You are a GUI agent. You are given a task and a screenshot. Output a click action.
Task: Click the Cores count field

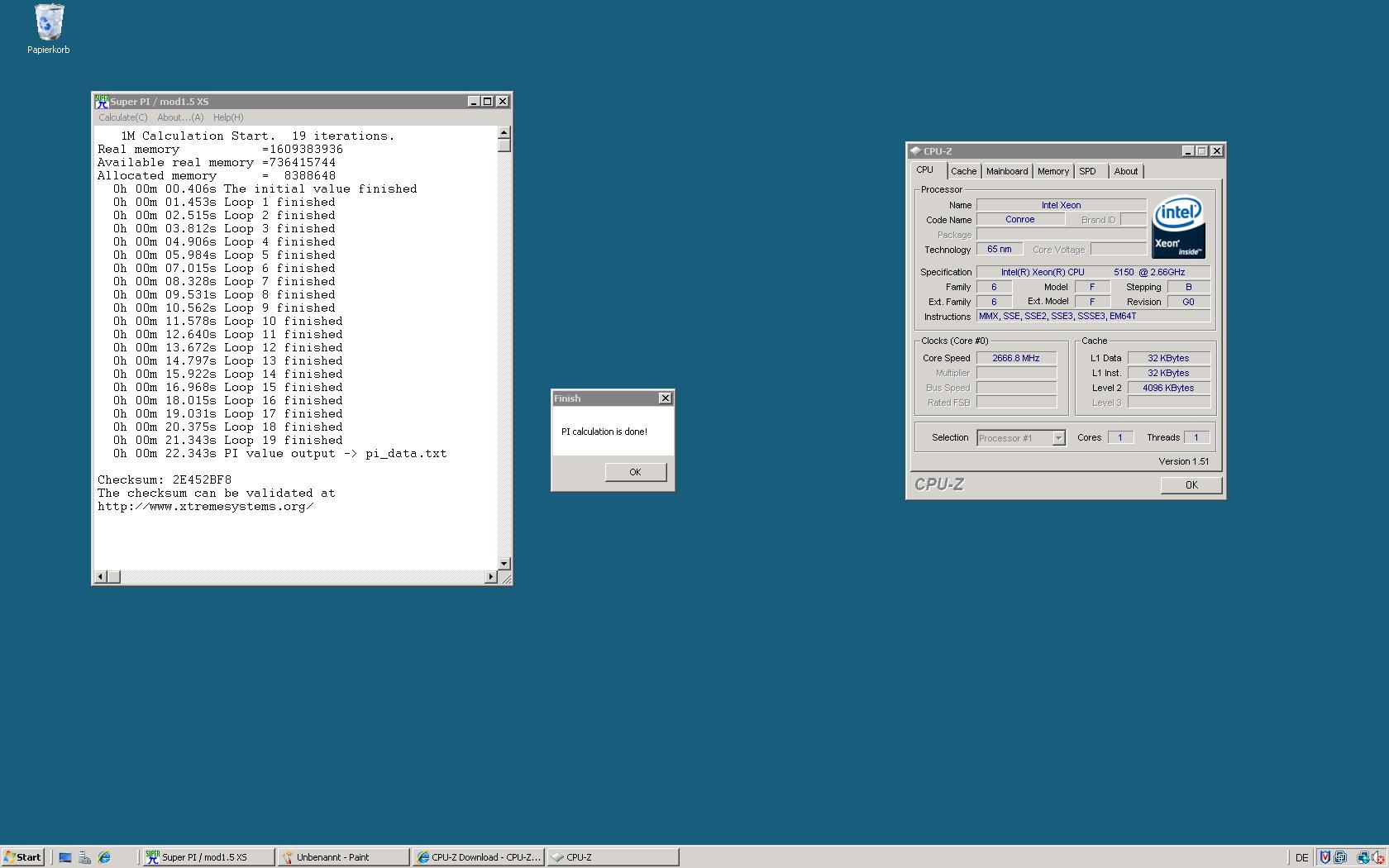(x=1120, y=438)
